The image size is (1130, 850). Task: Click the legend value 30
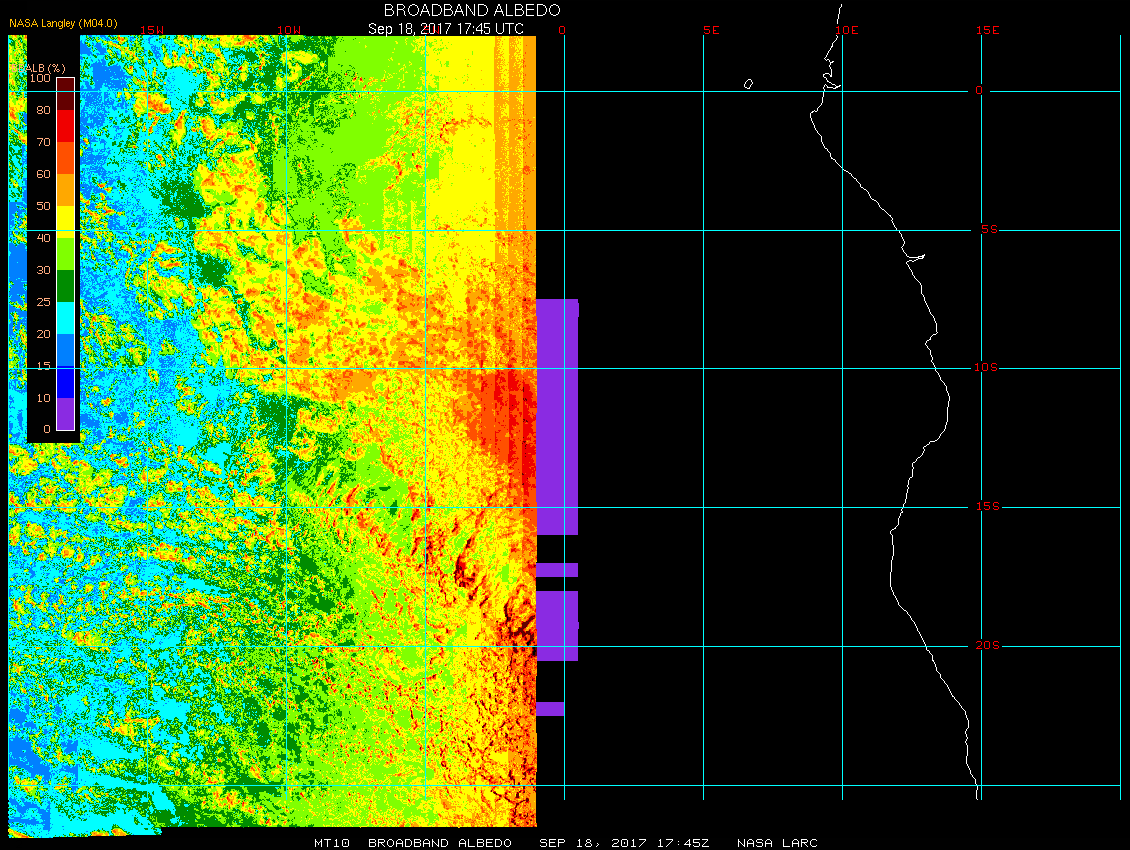coord(43,270)
